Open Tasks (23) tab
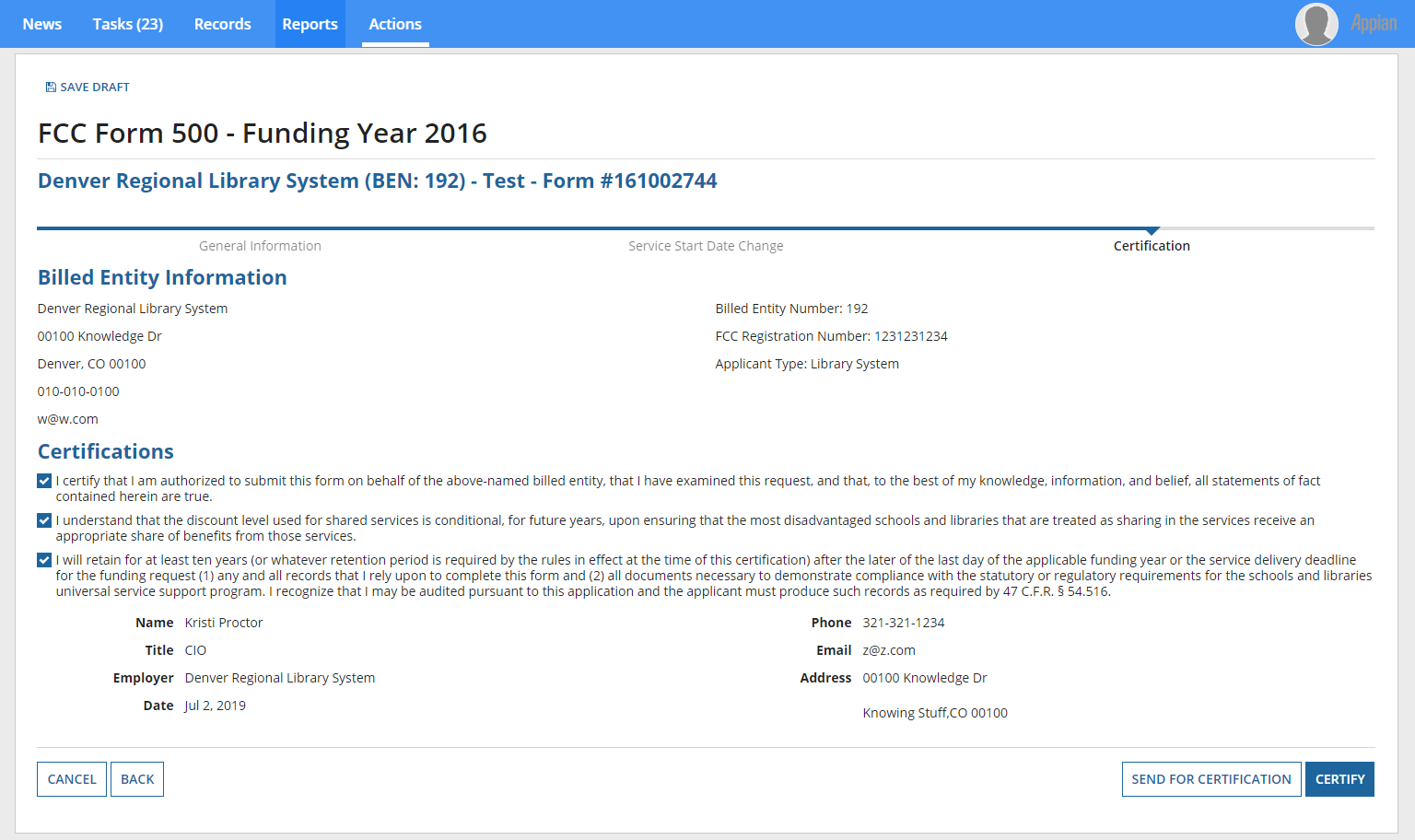 (x=128, y=24)
